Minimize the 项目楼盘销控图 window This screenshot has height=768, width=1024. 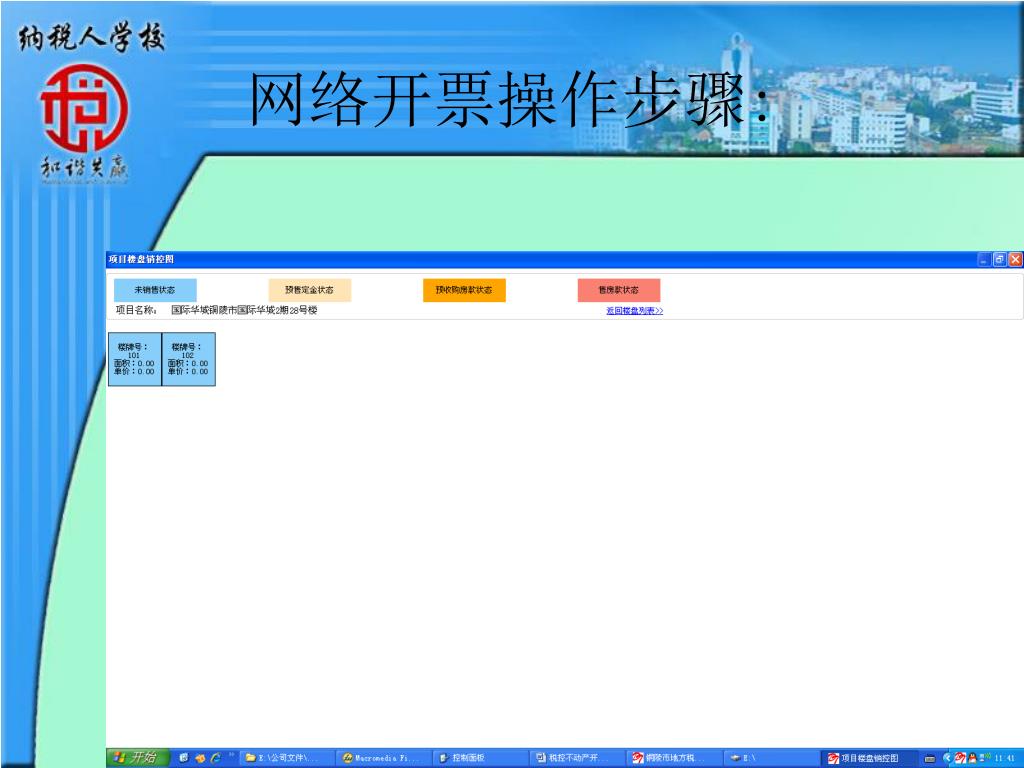(x=984, y=259)
